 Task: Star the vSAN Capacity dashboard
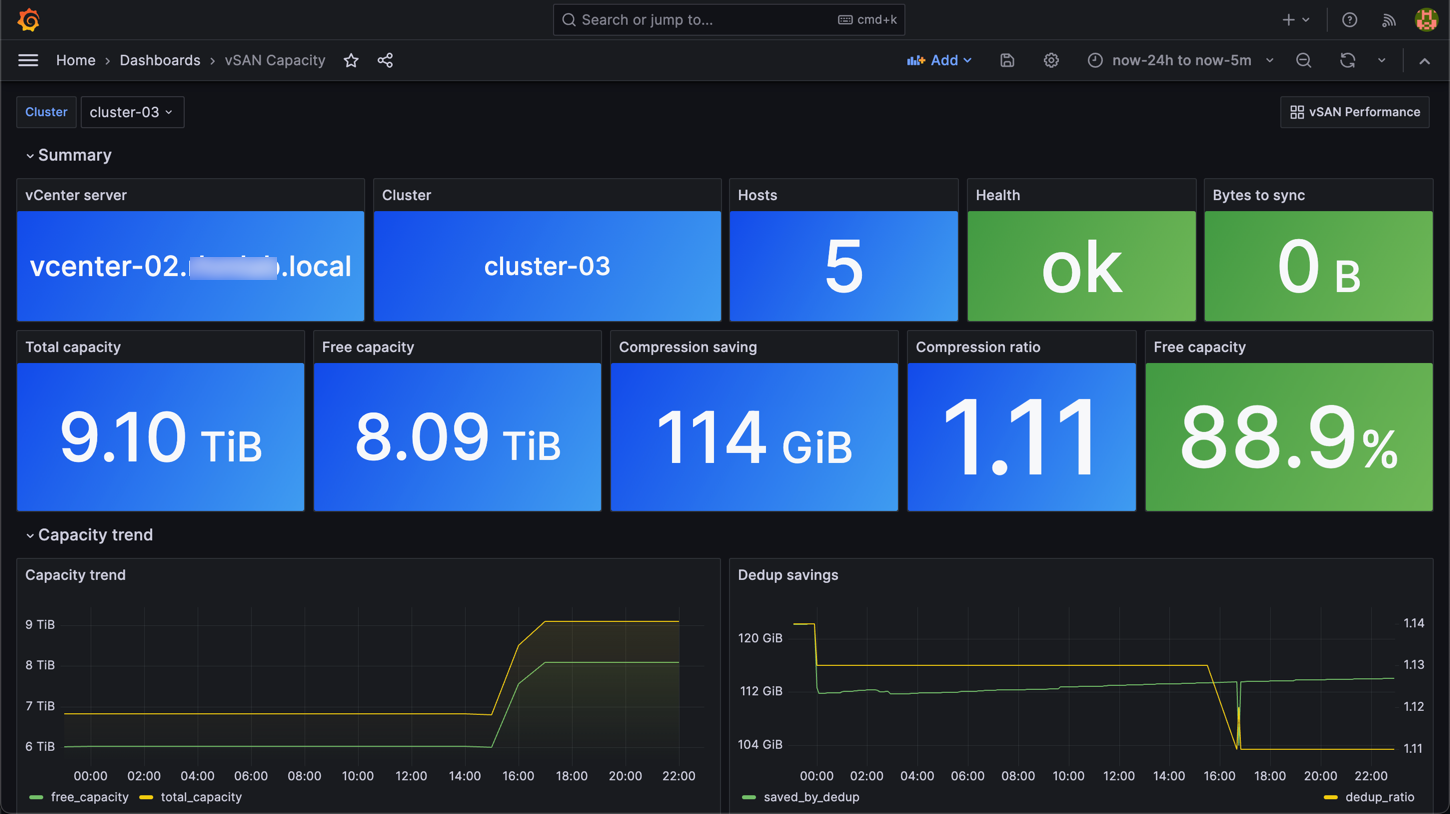(x=351, y=61)
